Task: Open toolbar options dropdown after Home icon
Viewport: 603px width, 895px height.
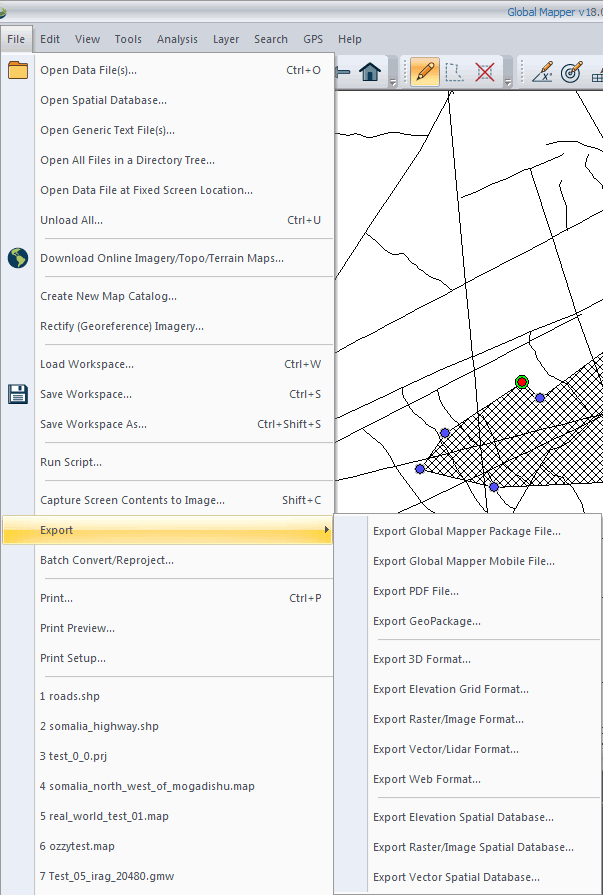Action: (x=393, y=82)
